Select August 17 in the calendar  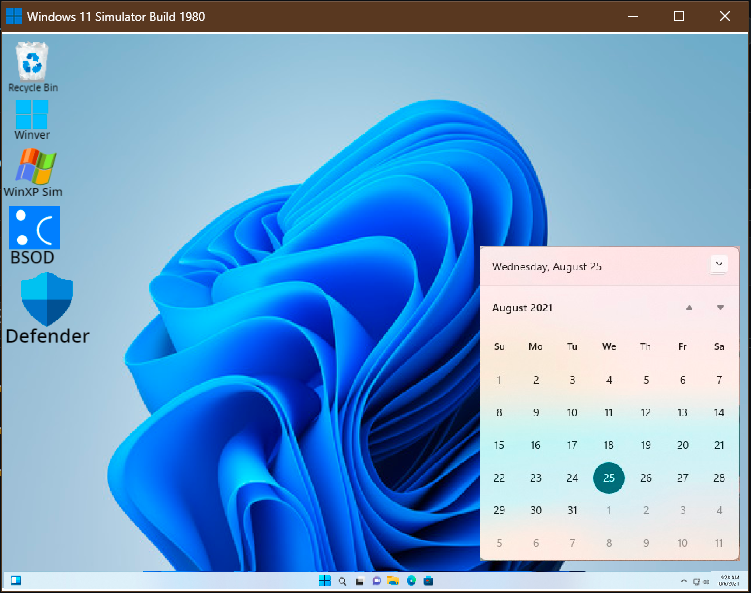[572, 445]
